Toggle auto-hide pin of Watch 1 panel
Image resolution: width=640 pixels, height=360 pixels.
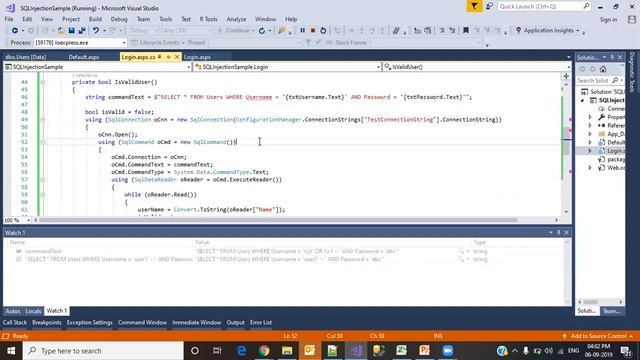558,232
